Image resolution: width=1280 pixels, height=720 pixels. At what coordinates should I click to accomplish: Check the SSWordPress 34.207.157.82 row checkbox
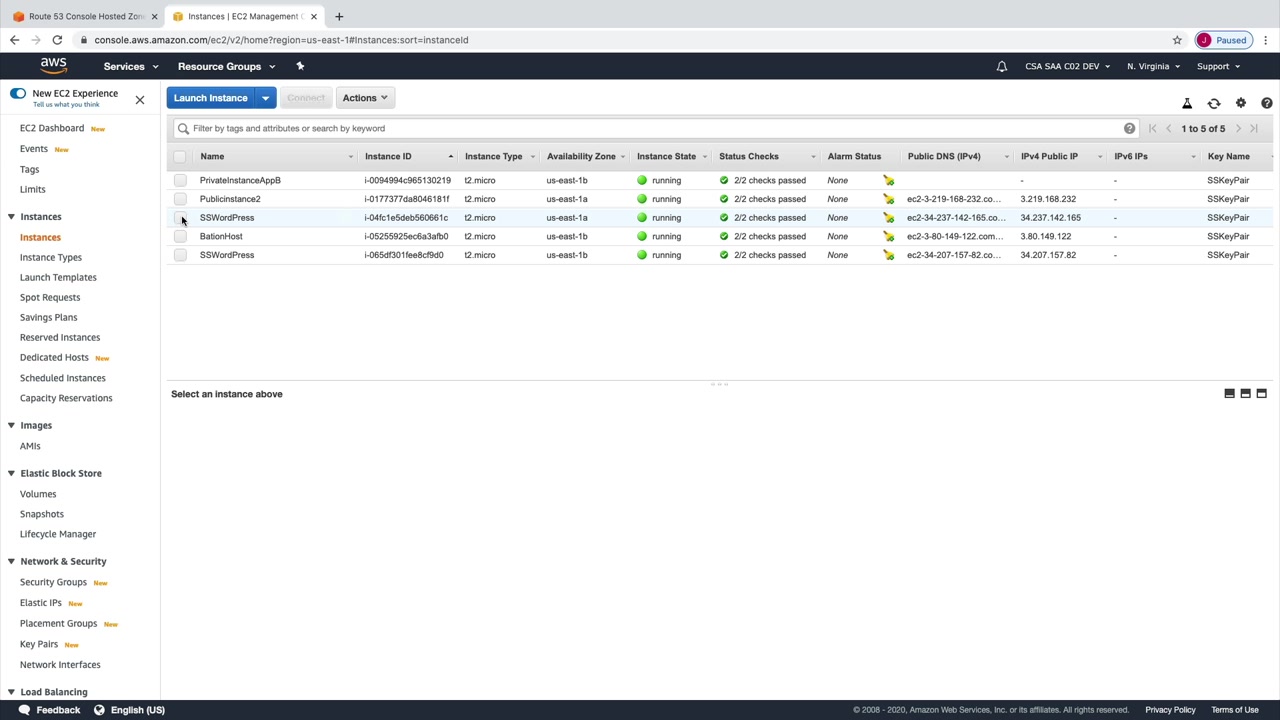pyautogui.click(x=180, y=255)
